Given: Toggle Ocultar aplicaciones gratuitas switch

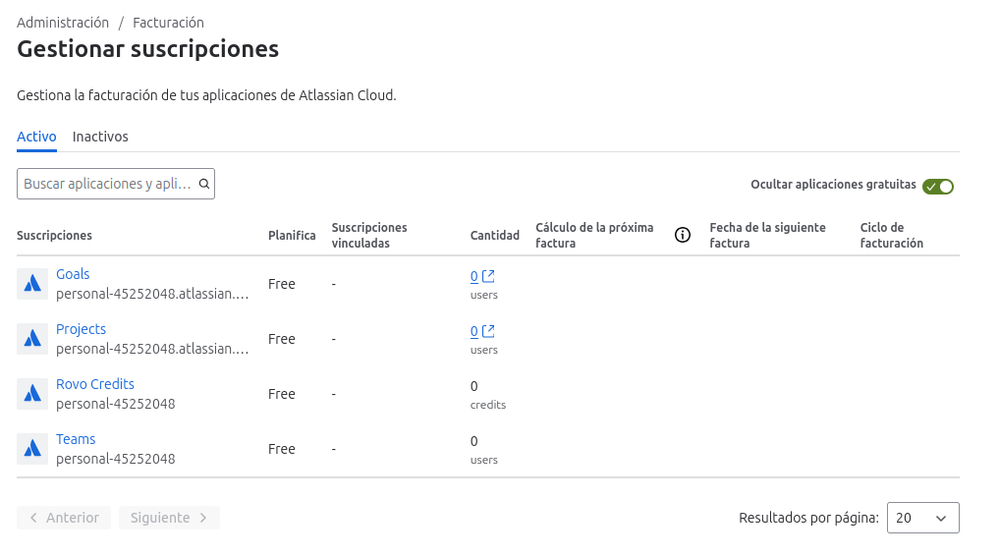Looking at the screenshot, I should pos(938,187).
